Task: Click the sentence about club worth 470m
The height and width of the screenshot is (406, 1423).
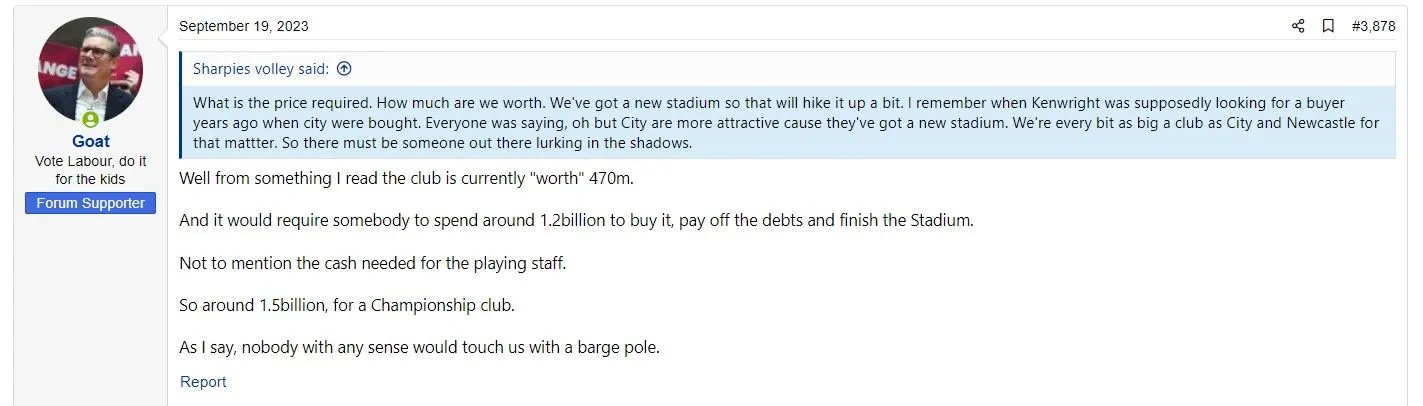Action: (406, 178)
